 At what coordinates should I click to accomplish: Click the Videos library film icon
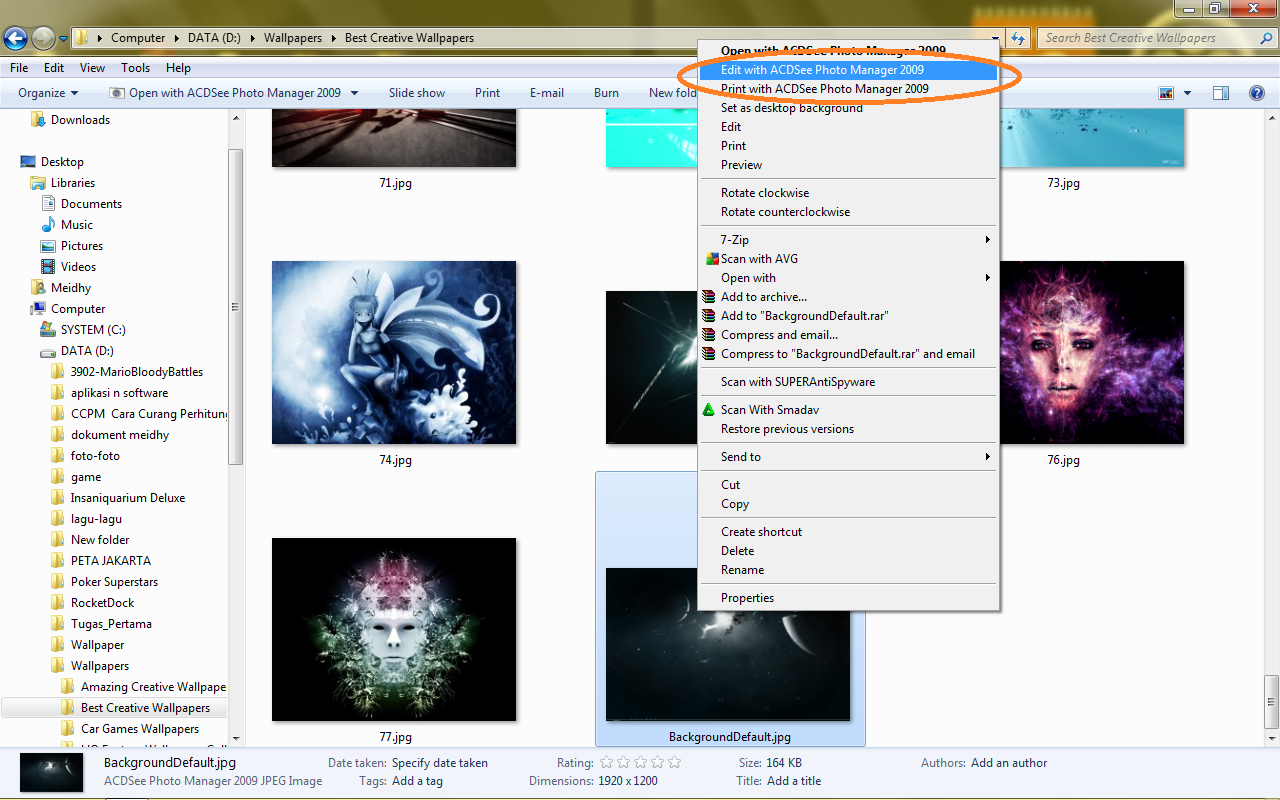click(x=48, y=267)
